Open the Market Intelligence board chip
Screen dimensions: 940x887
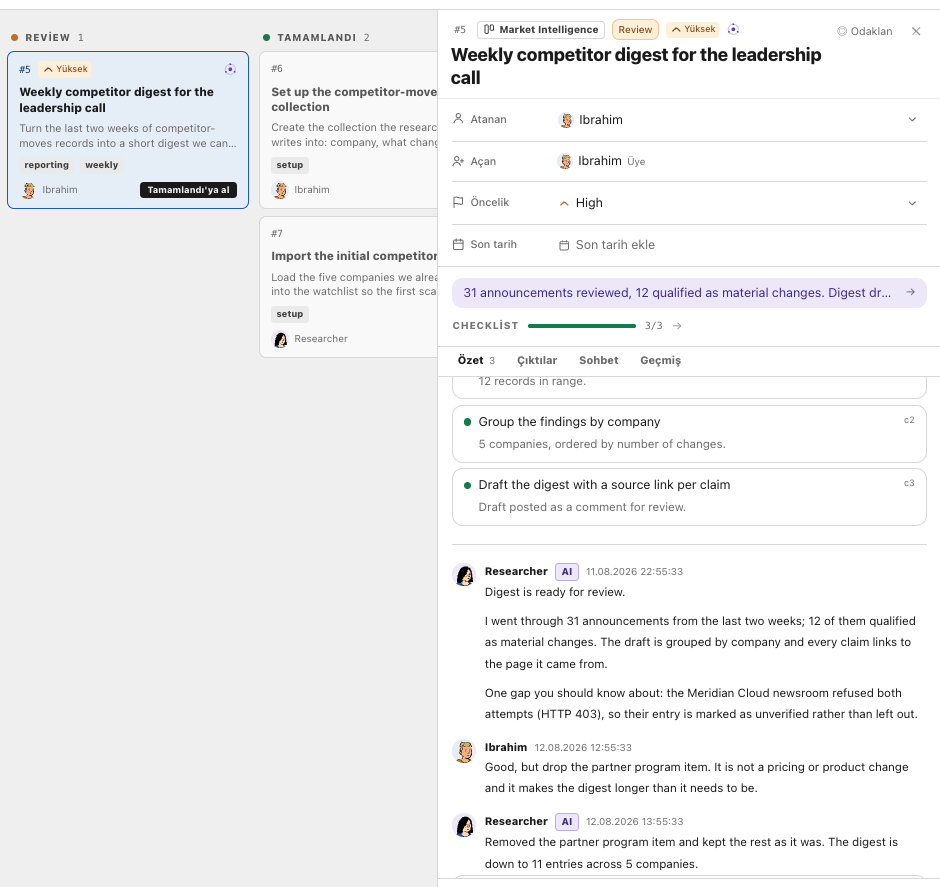click(x=541, y=29)
